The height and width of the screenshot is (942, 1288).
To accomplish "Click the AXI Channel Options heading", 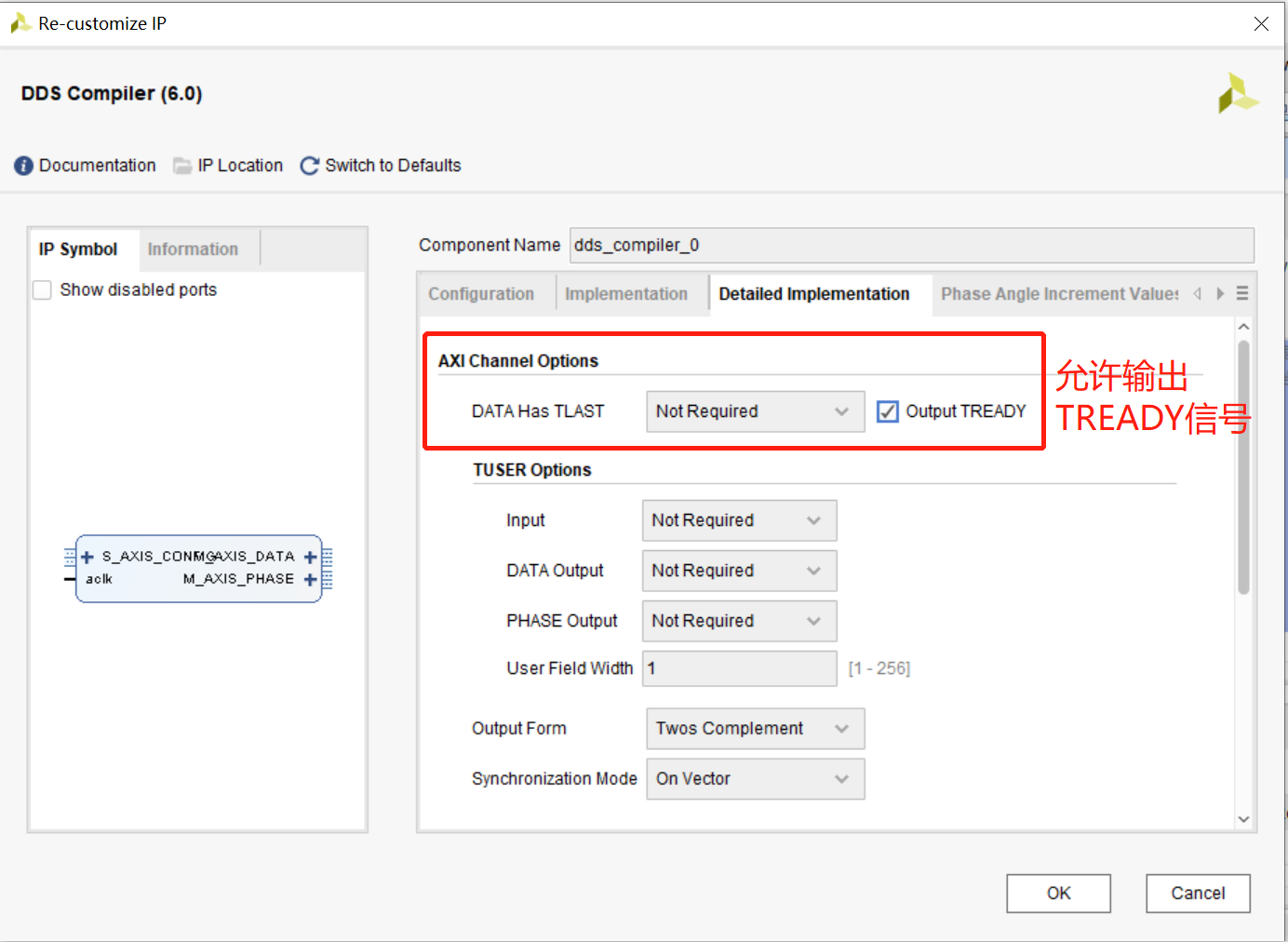I will pos(518,361).
